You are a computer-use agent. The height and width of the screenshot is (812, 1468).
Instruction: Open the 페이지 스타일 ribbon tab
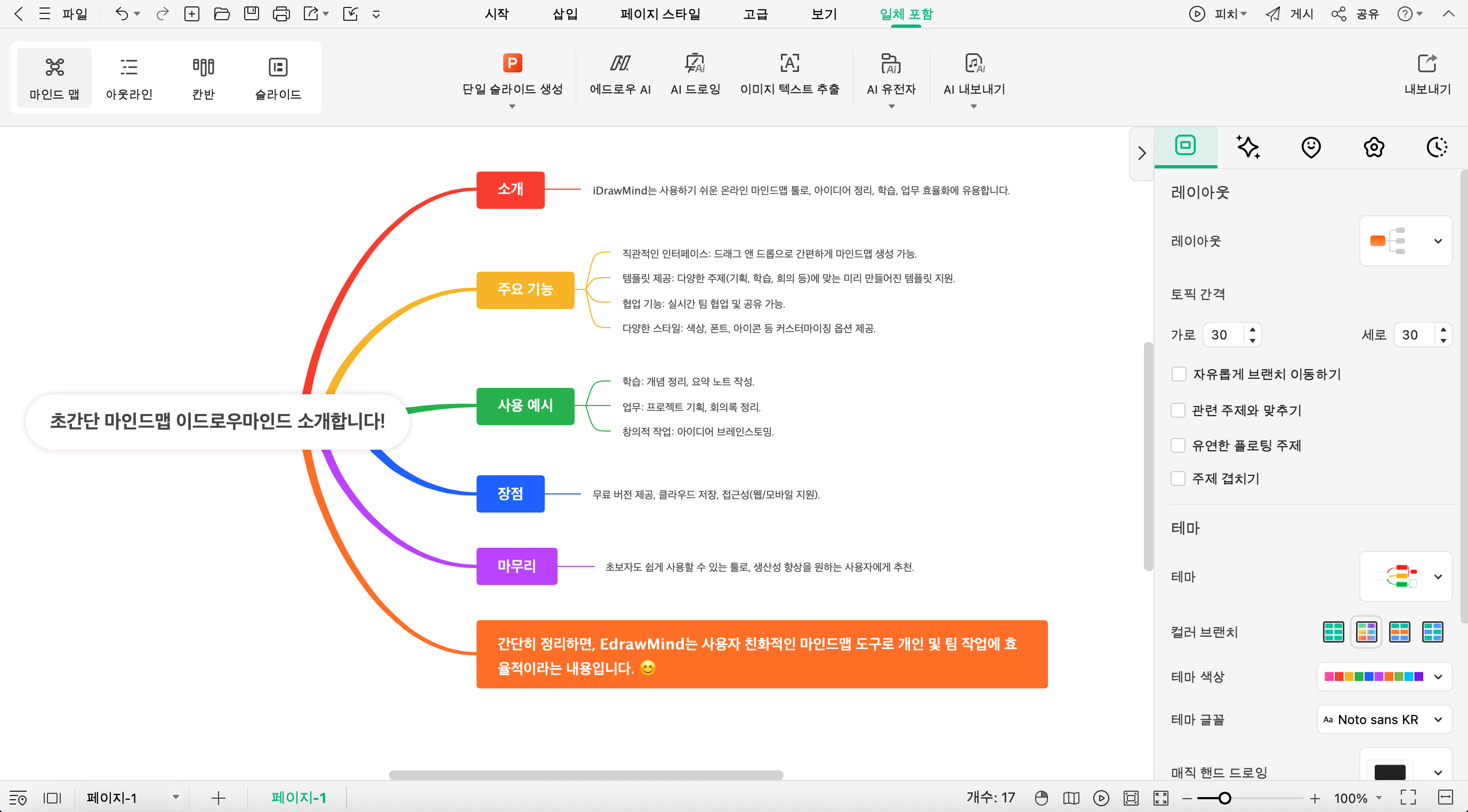pyautogui.click(x=660, y=14)
